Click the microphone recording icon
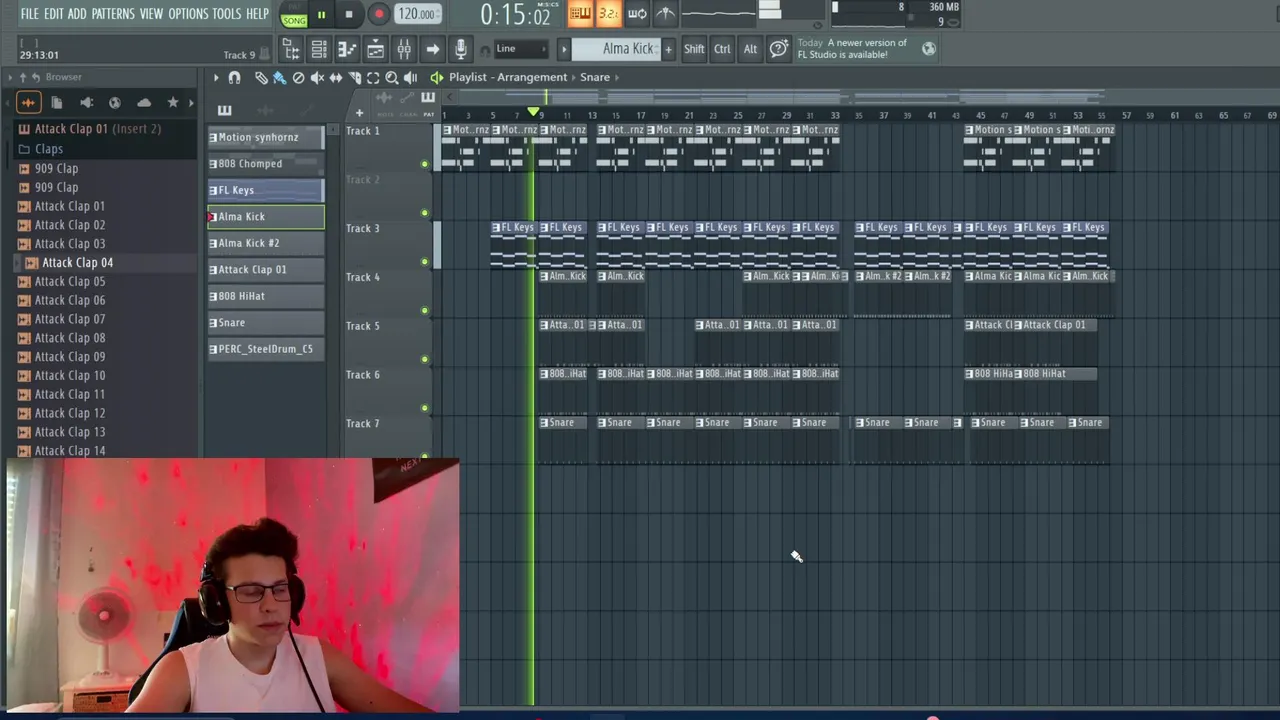The width and height of the screenshot is (1280, 720). [x=460, y=49]
